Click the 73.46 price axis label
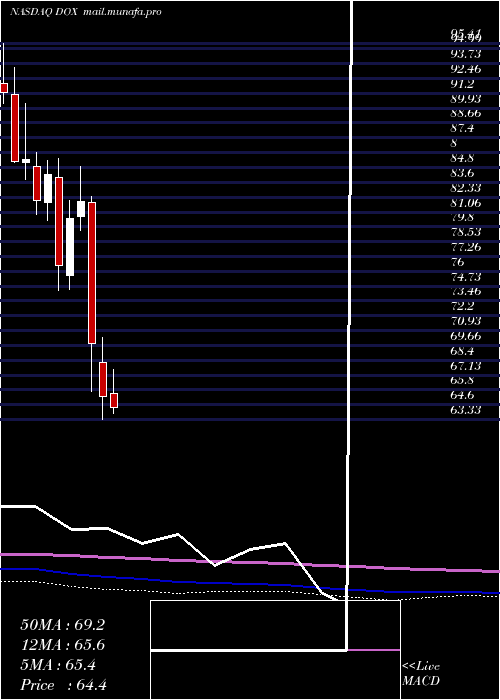Screen dimensions: 500x700 pyautogui.click(x=466, y=292)
